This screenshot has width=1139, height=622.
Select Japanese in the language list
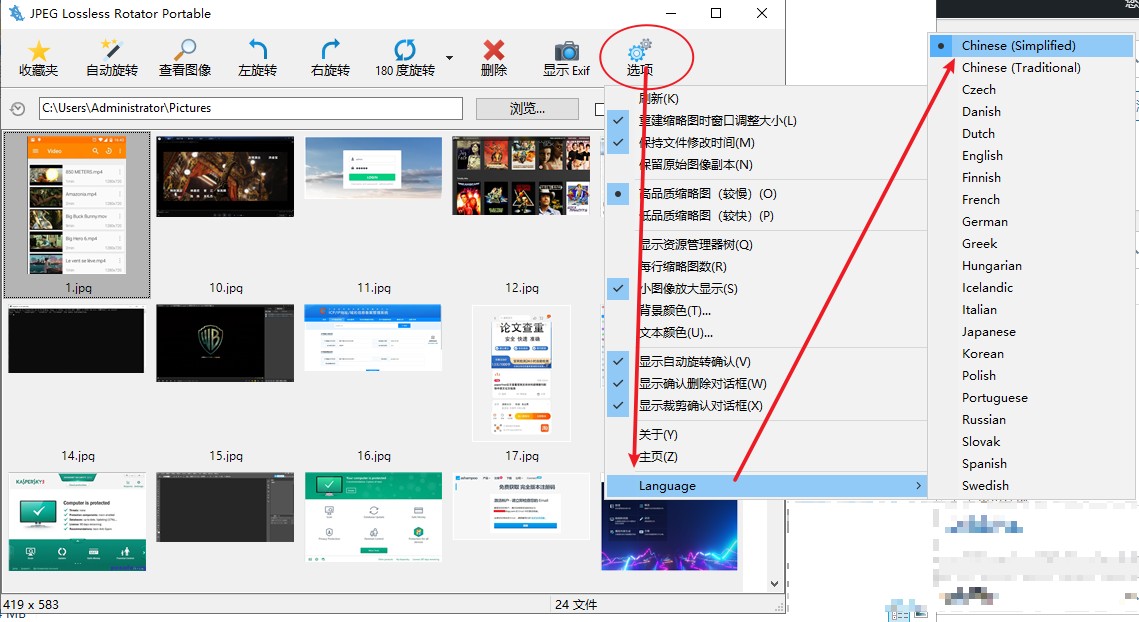[988, 331]
